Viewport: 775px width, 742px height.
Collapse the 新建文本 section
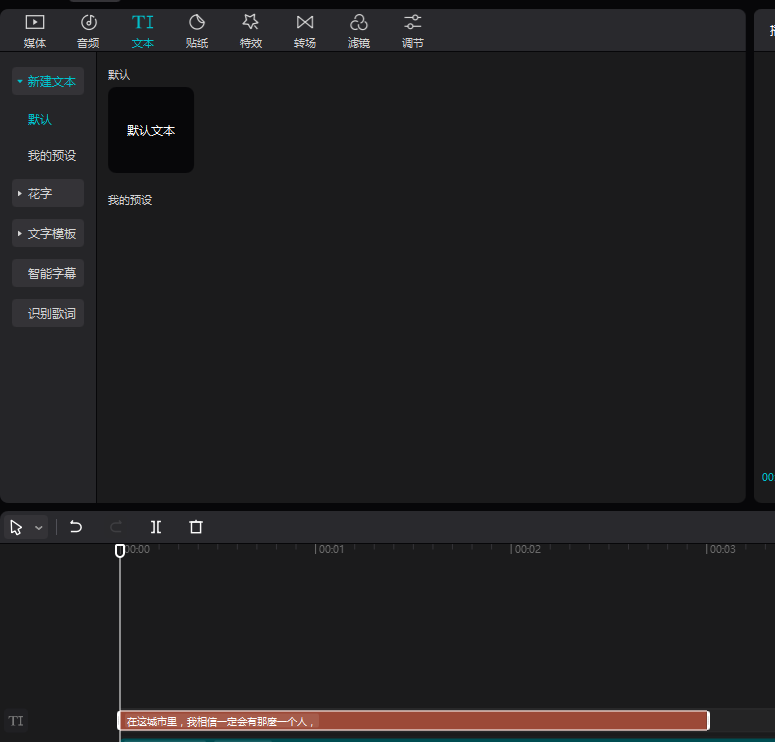coord(48,82)
